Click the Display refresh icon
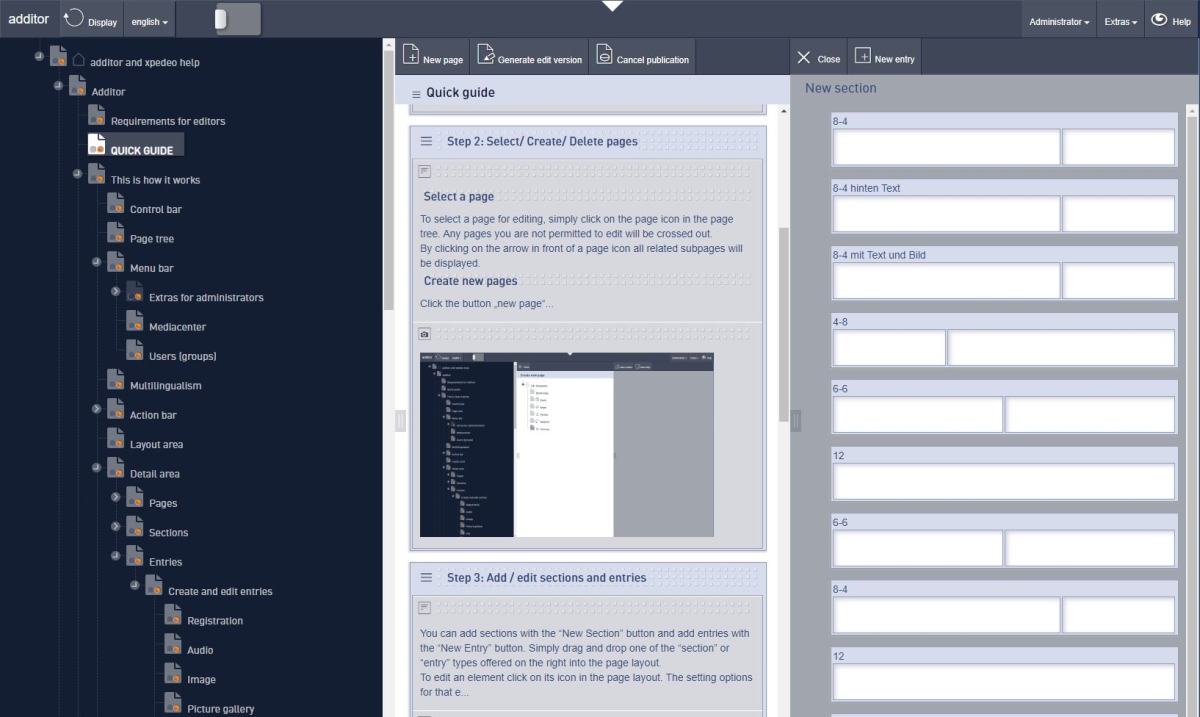 pyautogui.click(x=73, y=19)
